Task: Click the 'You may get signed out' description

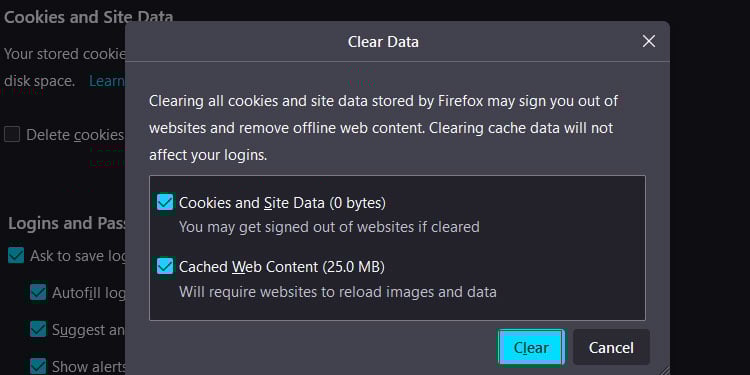Action: point(329,226)
